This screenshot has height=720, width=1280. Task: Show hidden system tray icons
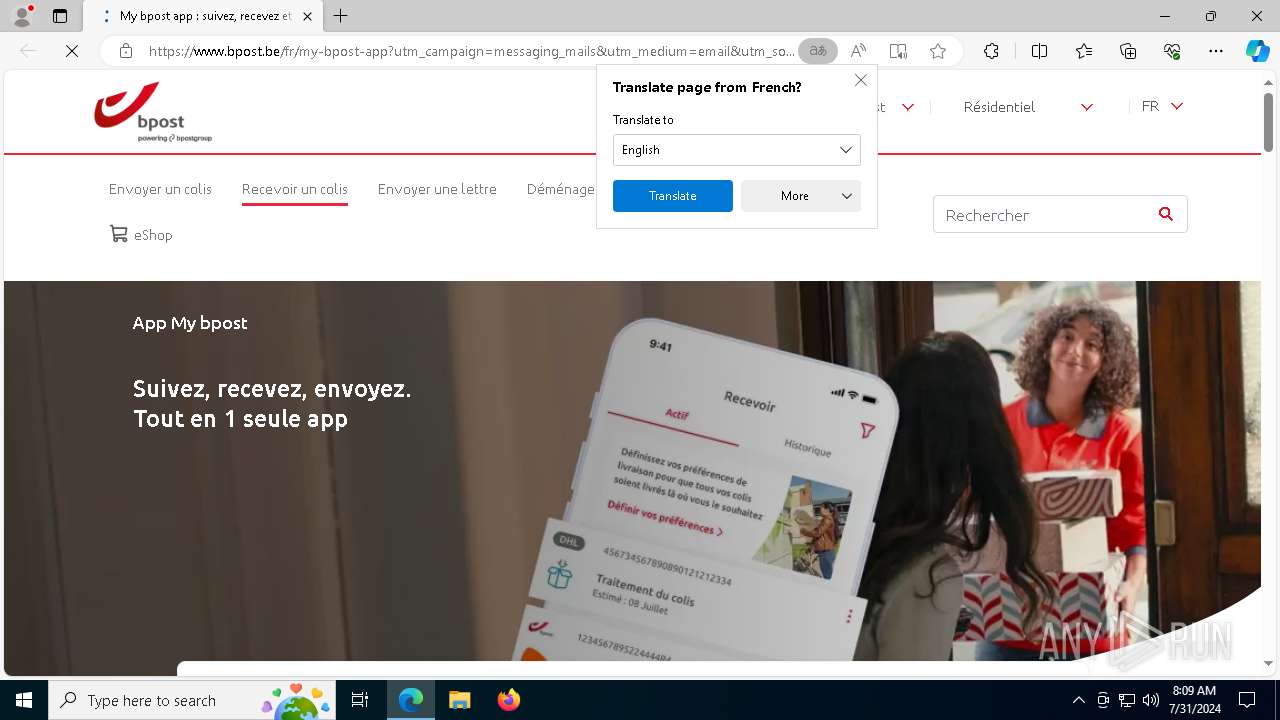click(1078, 700)
